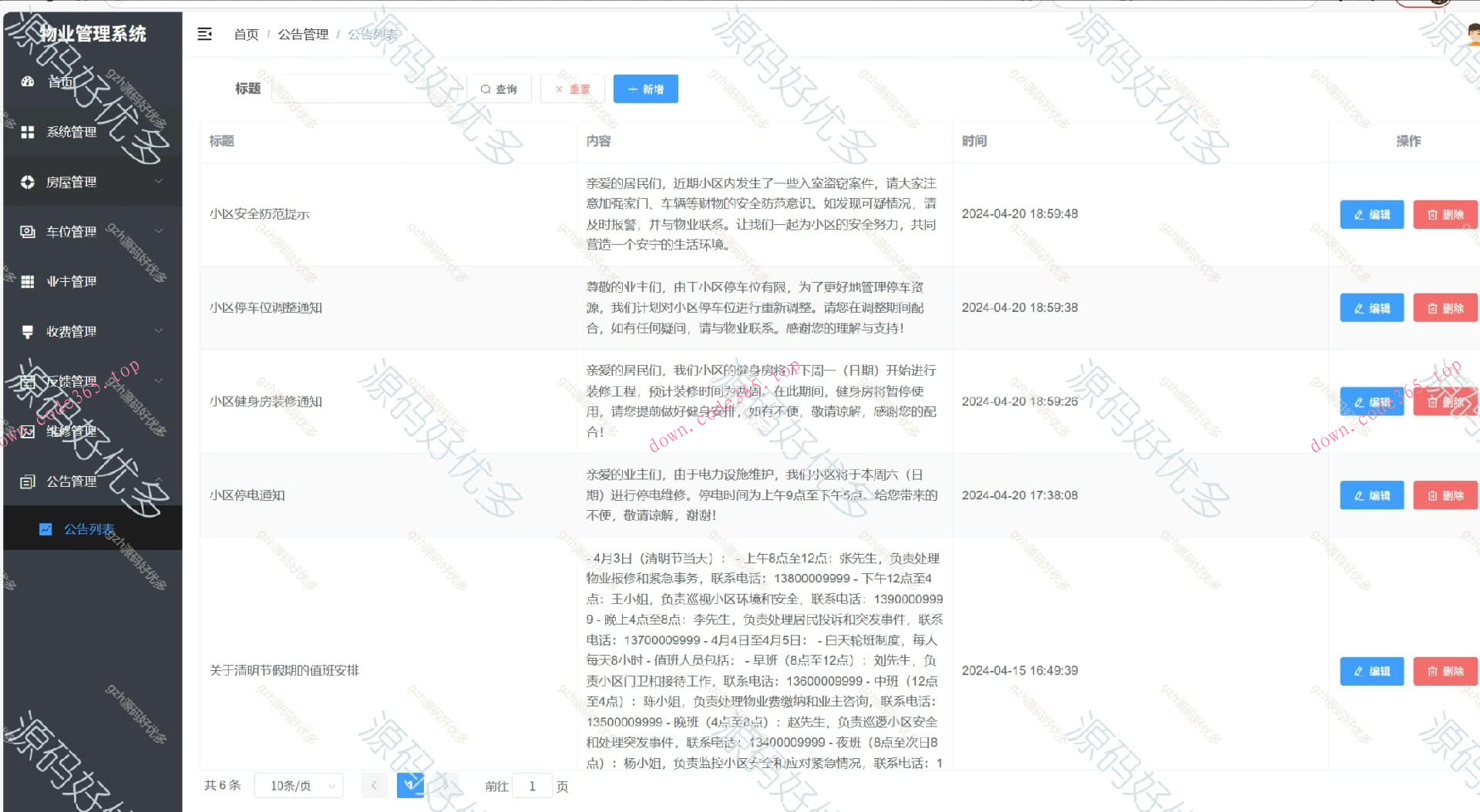Click the page number input field
The height and width of the screenshot is (812, 1480).
(533, 786)
